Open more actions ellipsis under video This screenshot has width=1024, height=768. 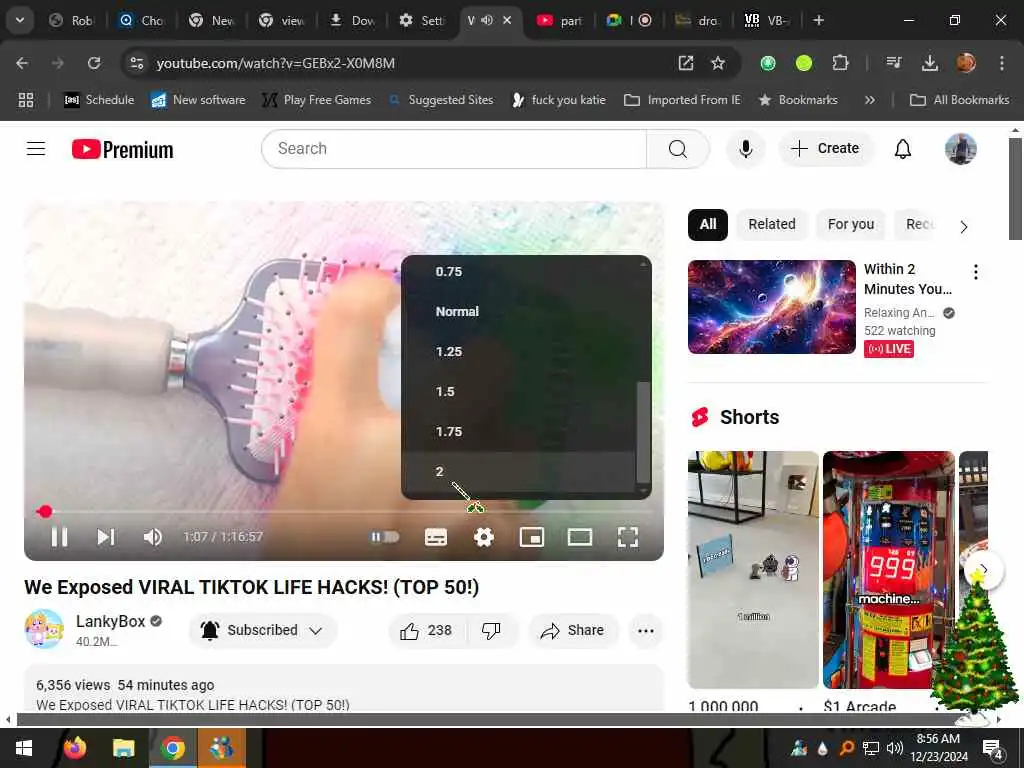pos(645,631)
